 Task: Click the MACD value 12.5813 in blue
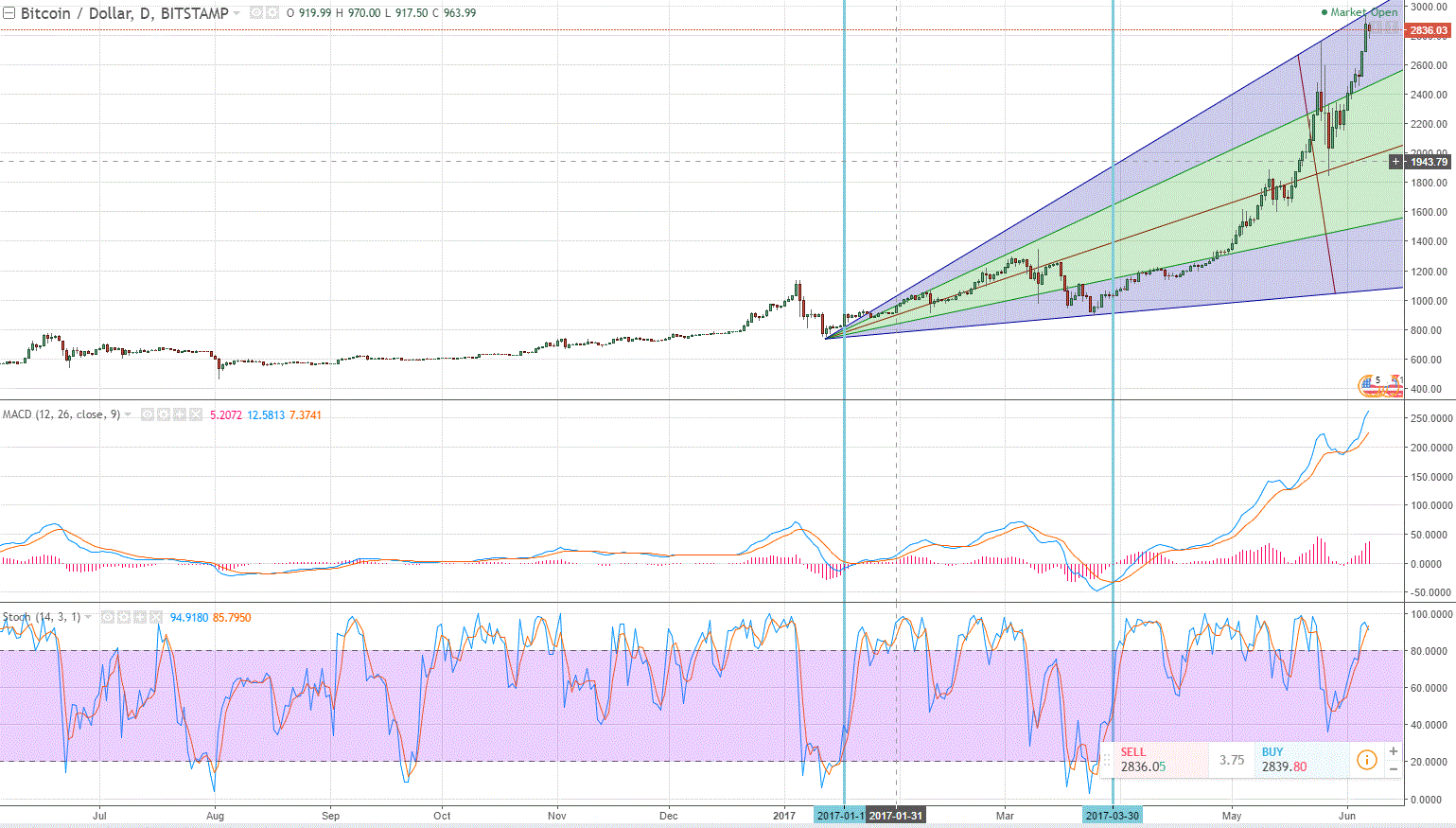tap(266, 414)
